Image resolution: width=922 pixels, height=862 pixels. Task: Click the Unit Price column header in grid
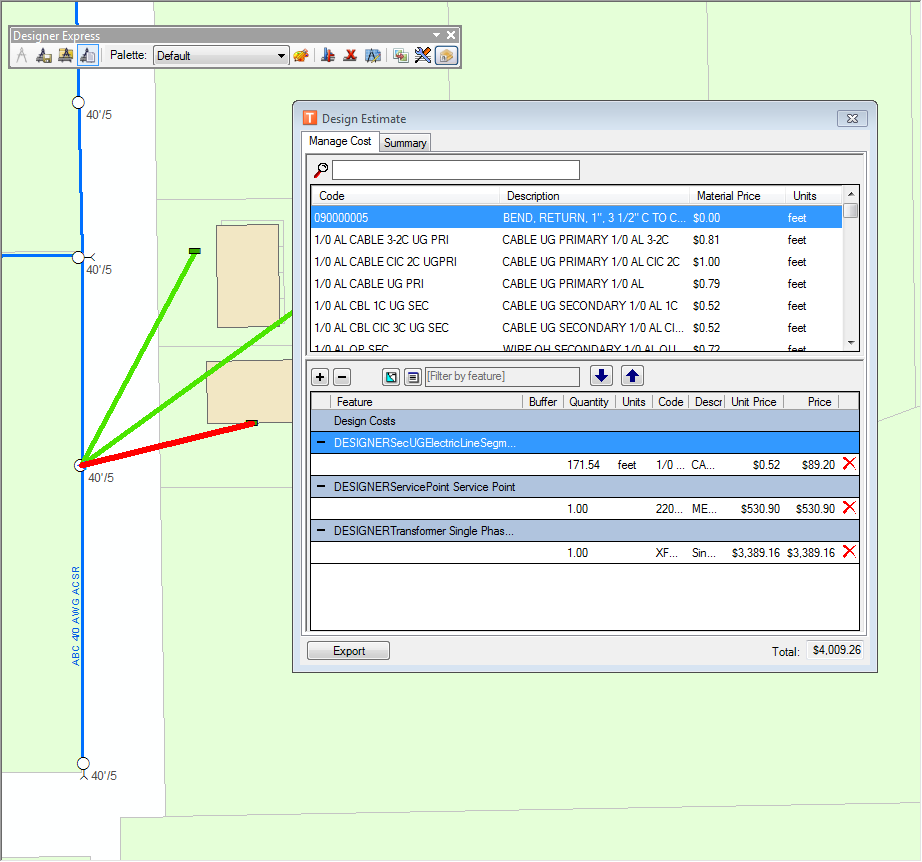pyautogui.click(x=754, y=402)
